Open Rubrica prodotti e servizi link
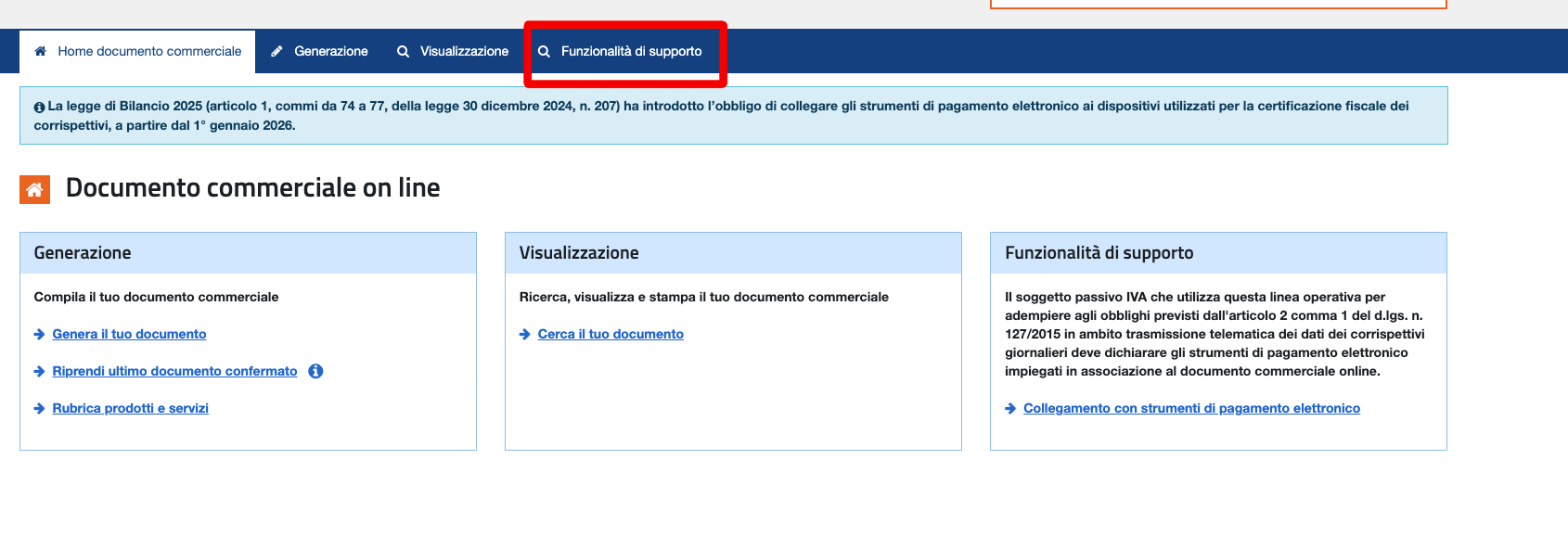 [130, 409]
